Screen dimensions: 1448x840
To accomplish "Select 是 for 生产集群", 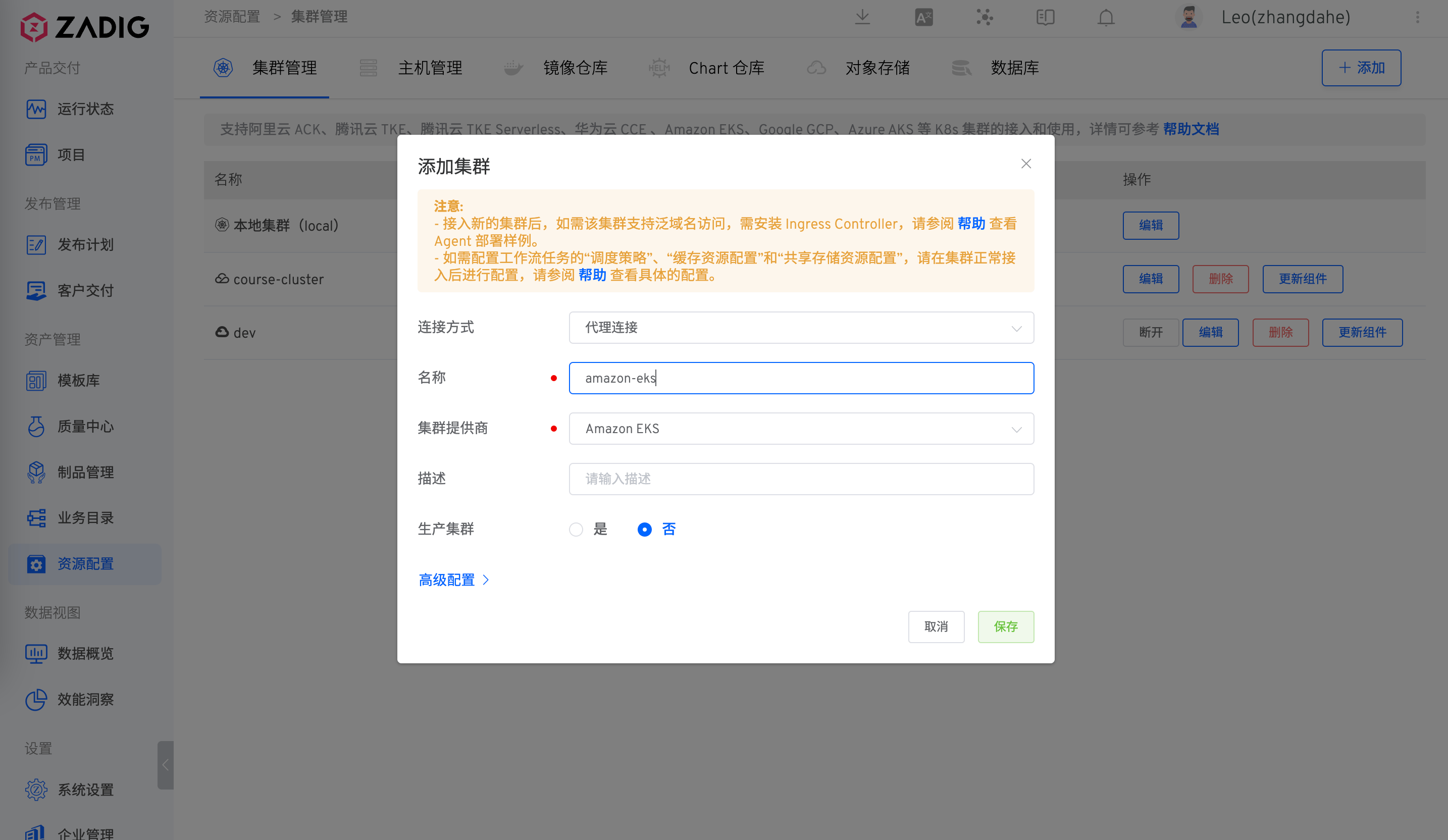I will [x=587, y=529].
